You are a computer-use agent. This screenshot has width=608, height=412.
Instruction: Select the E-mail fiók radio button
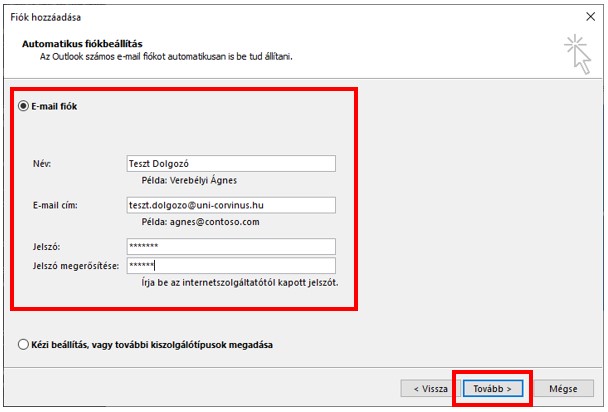[23, 106]
